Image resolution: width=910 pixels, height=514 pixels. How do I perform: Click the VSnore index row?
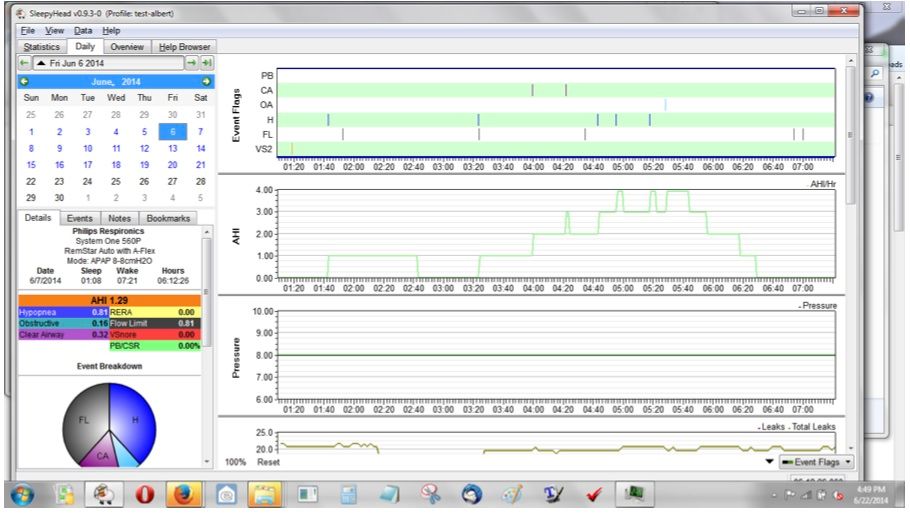tap(155, 334)
